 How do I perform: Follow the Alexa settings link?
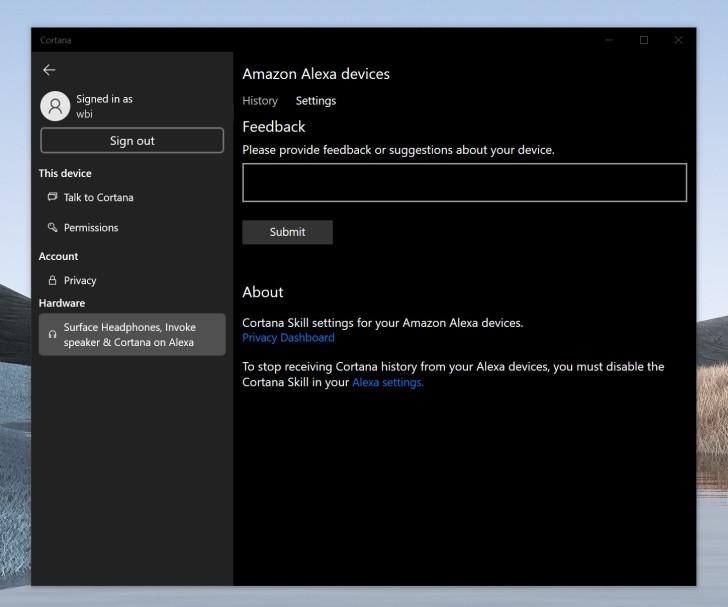coord(388,382)
